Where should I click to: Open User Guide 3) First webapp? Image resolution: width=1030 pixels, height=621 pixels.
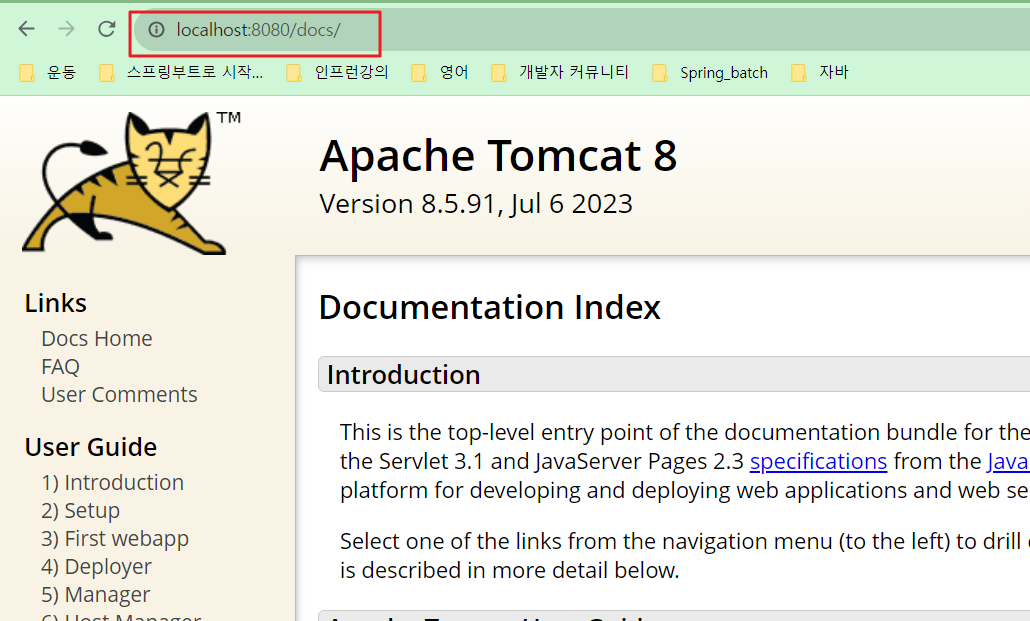click(115, 539)
